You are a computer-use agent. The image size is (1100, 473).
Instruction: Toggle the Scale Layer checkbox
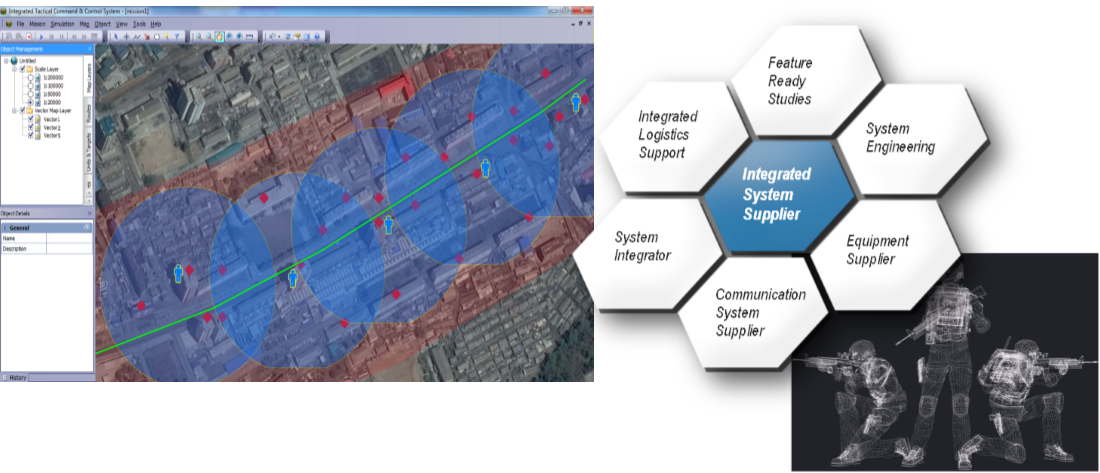pyautogui.click(x=22, y=69)
